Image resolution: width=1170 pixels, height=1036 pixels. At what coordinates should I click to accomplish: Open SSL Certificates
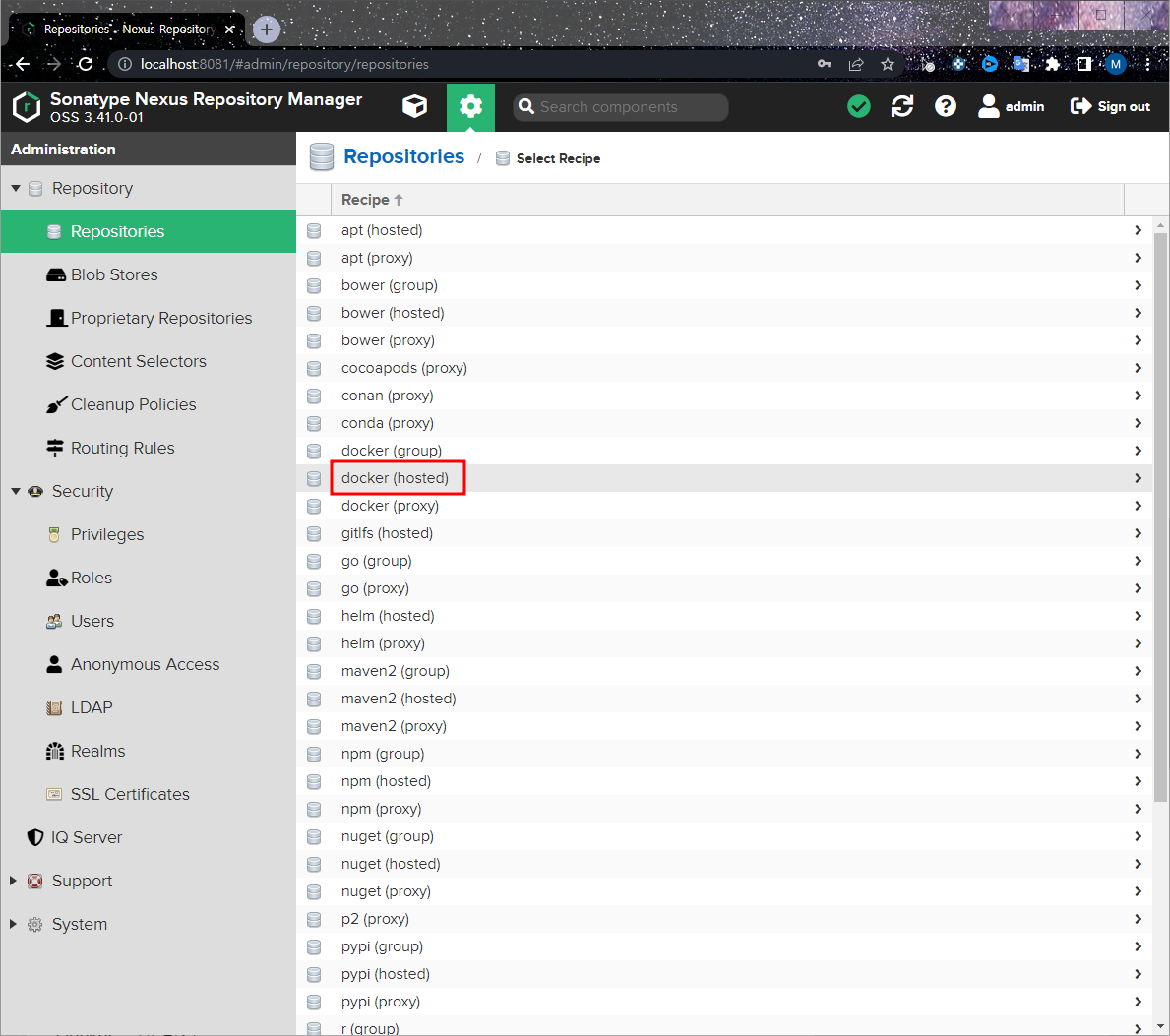coord(118,794)
